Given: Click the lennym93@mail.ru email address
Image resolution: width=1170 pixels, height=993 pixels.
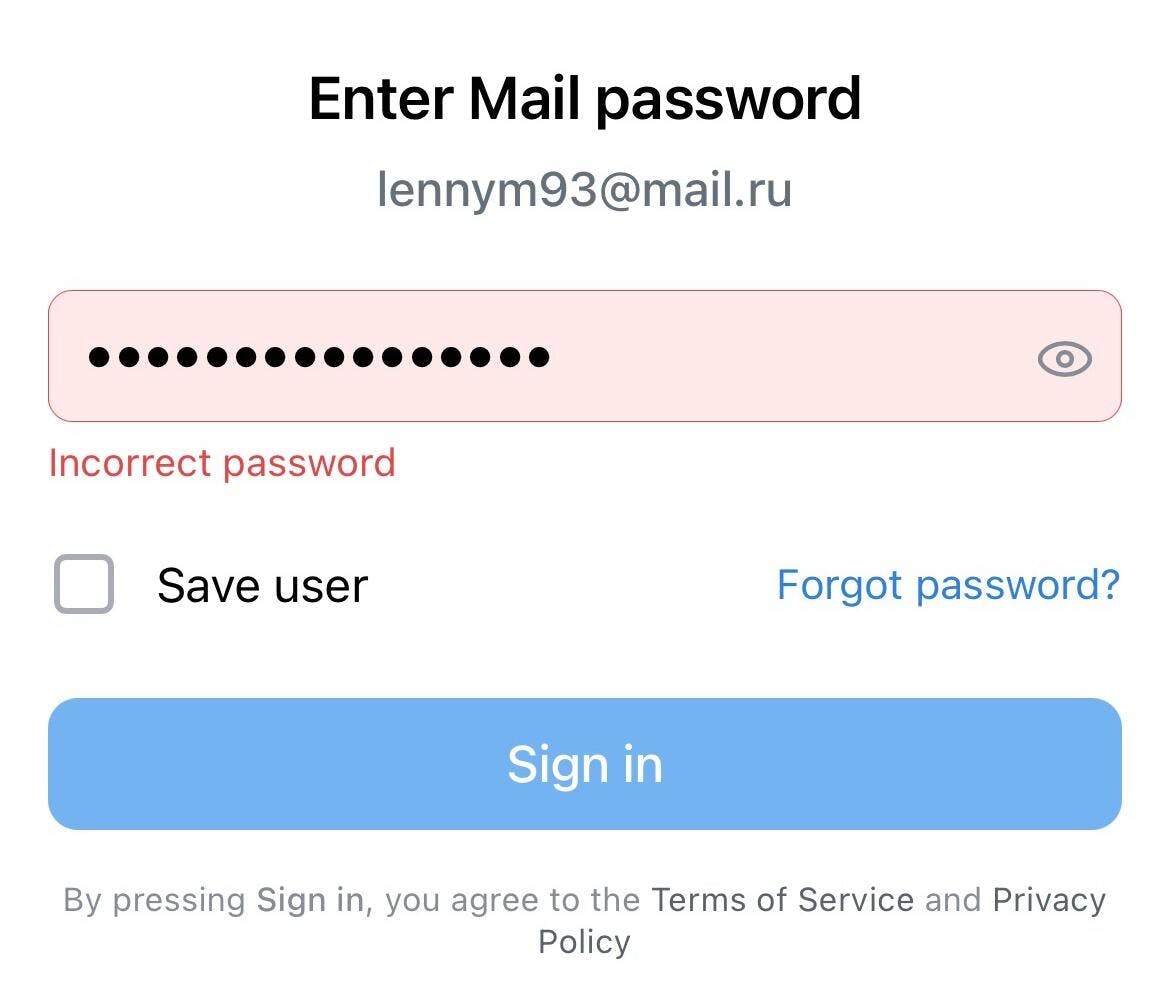Looking at the screenshot, I should tap(584, 189).
